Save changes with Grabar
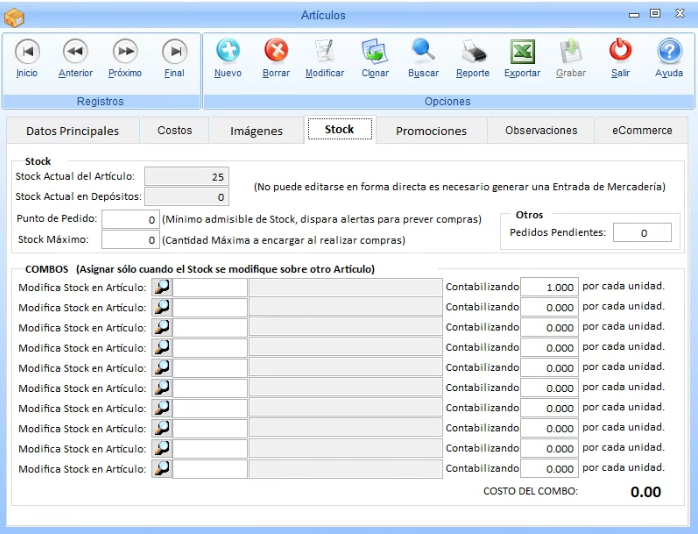698x534 pixels. point(571,58)
